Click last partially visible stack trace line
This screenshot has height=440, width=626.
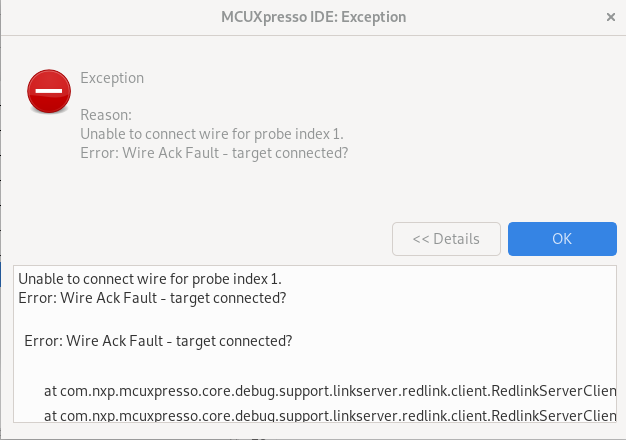click(330, 416)
